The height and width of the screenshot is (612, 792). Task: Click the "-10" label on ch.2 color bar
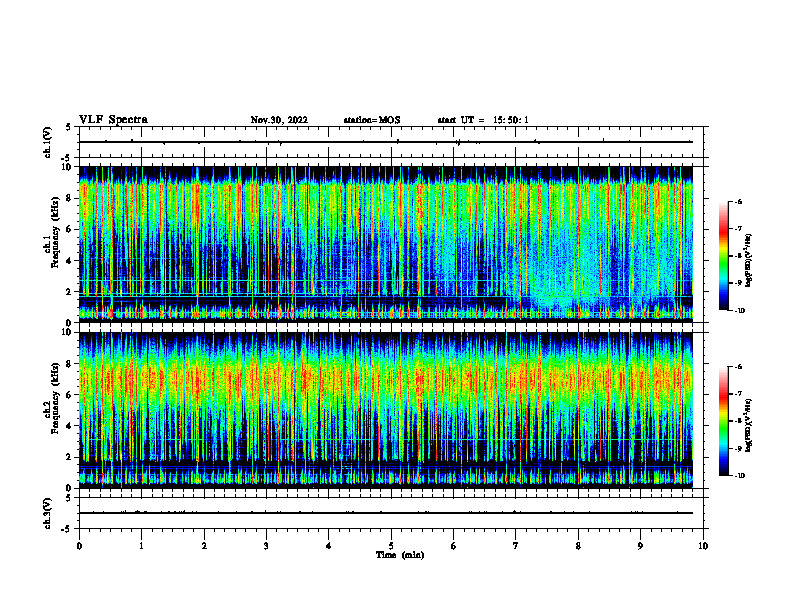click(x=740, y=476)
